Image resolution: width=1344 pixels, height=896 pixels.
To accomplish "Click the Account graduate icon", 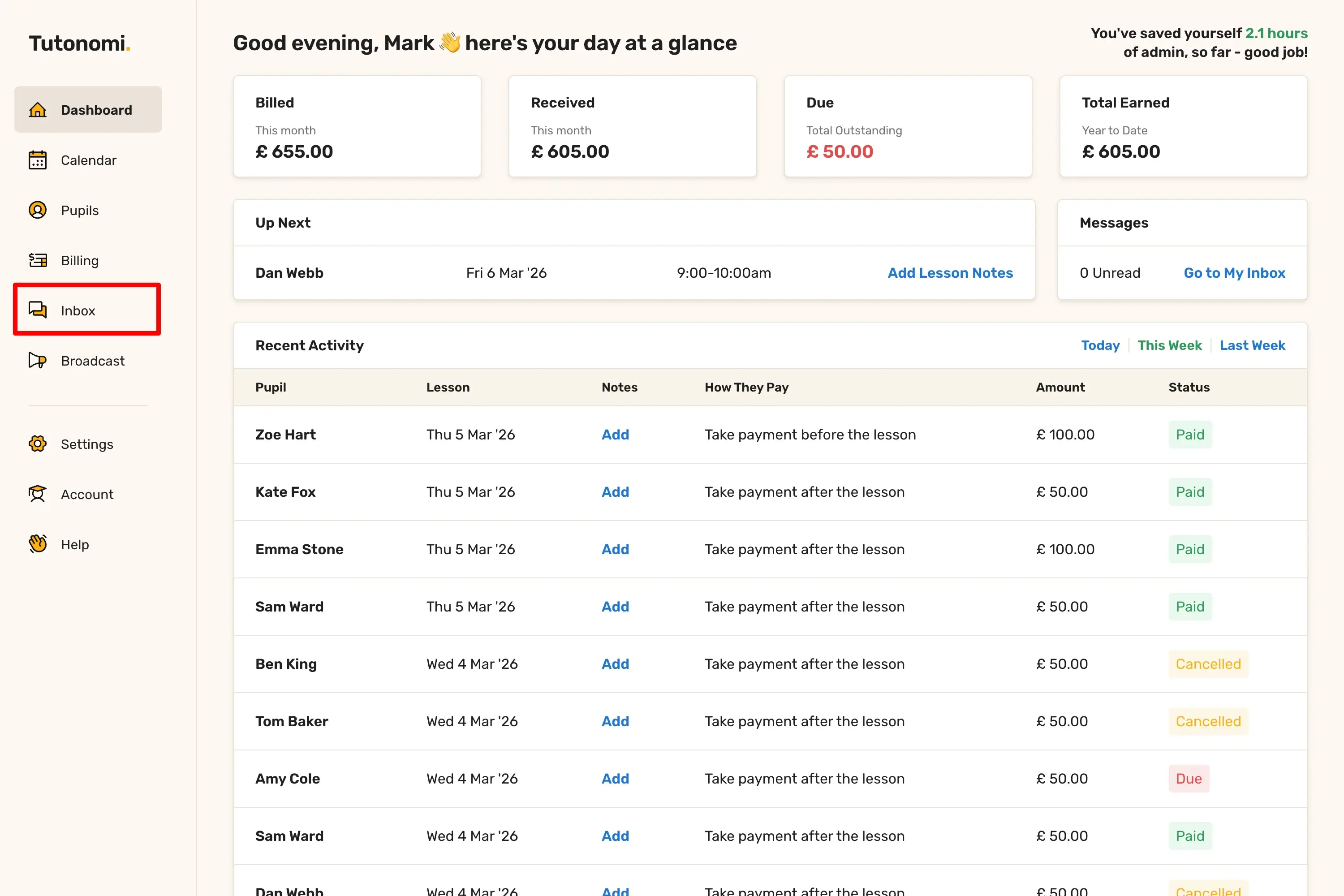I will point(38,494).
